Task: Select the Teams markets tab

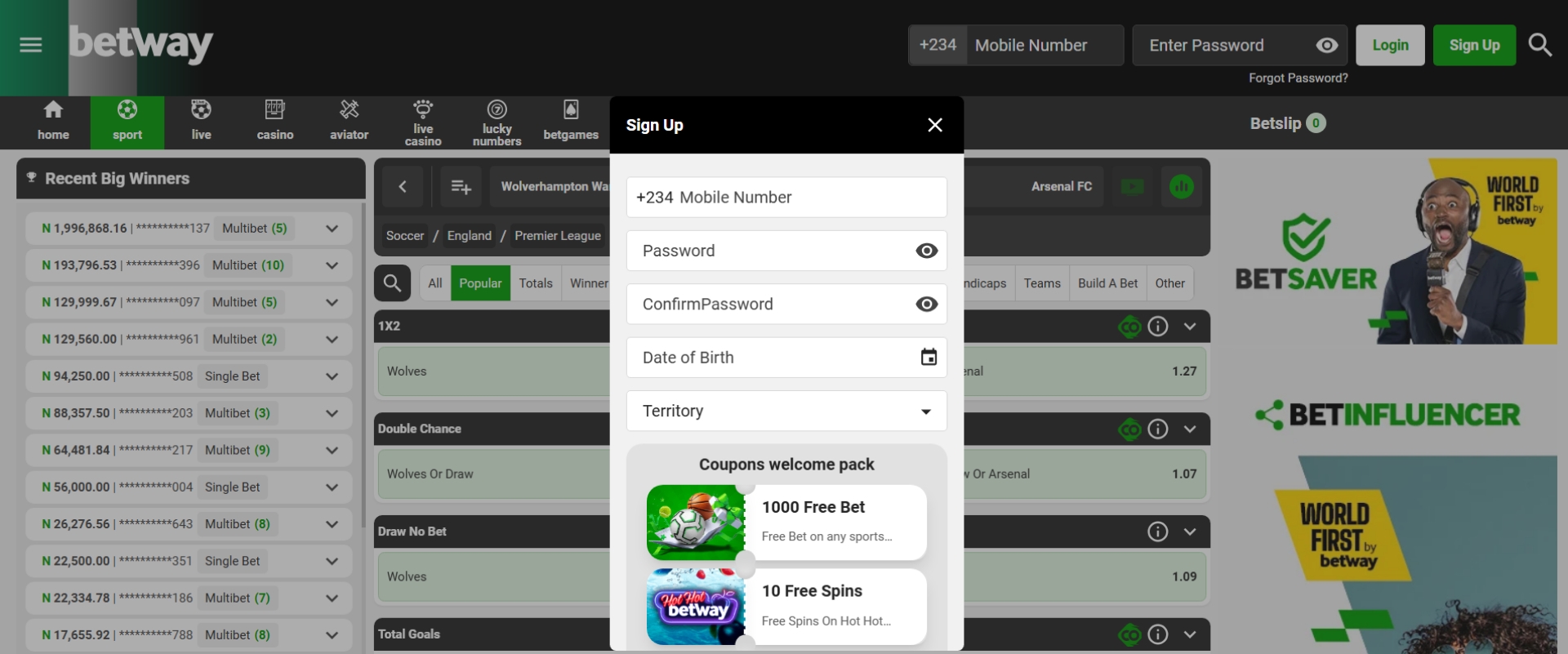Action: click(1042, 283)
